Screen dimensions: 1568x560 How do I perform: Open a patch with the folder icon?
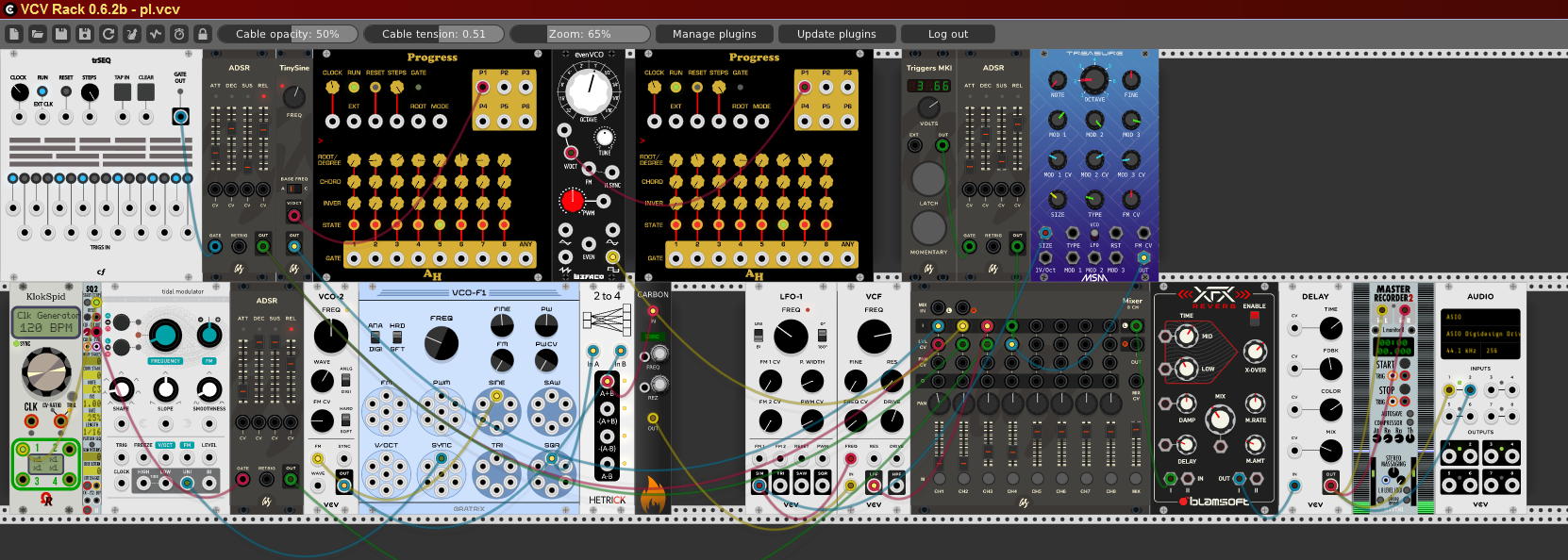point(38,34)
